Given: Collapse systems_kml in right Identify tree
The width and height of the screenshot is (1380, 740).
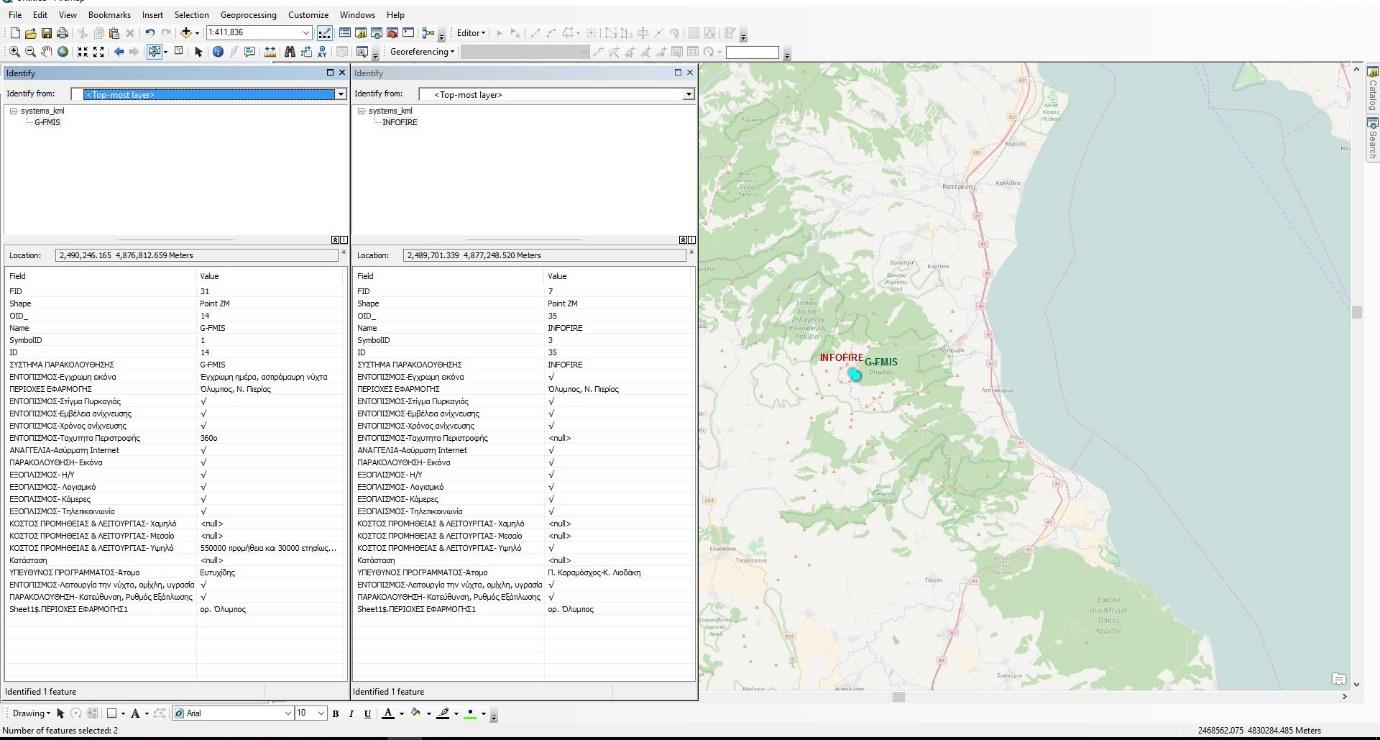Looking at the screenshot, I should click(x=362, y=111).
